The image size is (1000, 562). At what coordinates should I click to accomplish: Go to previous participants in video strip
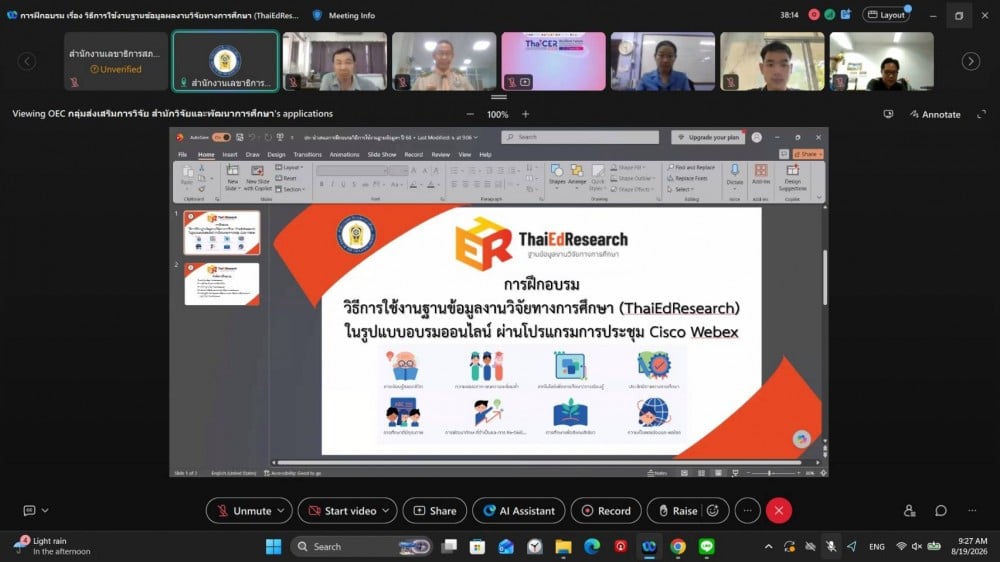click(27, 61)
